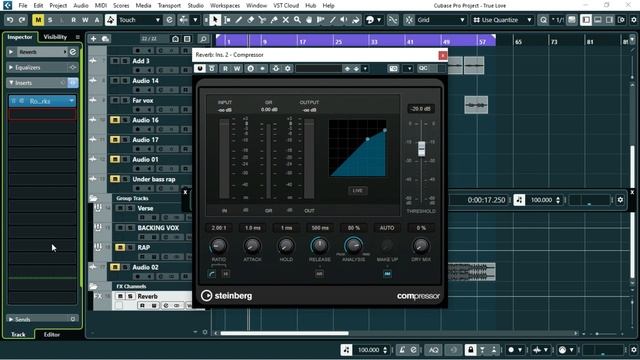This screenshot has height=360, width=640.
Task: Select the Play speaker tool
Action: (x=344, y=20)
